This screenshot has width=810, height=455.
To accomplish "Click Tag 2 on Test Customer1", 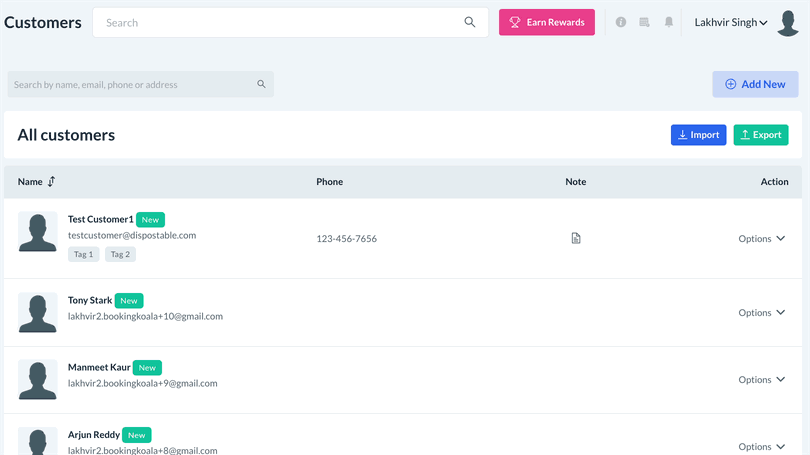I will [120, 254].
